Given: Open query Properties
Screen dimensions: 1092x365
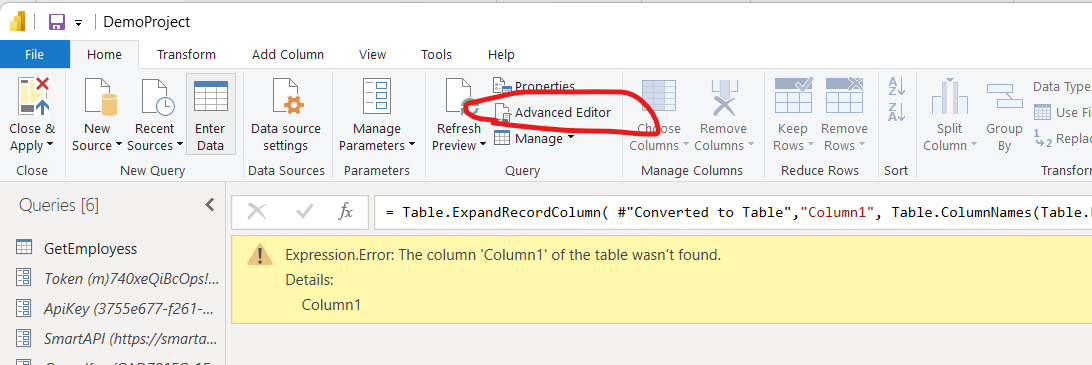Looking at the screenshot, I should [x=533, y=86].
